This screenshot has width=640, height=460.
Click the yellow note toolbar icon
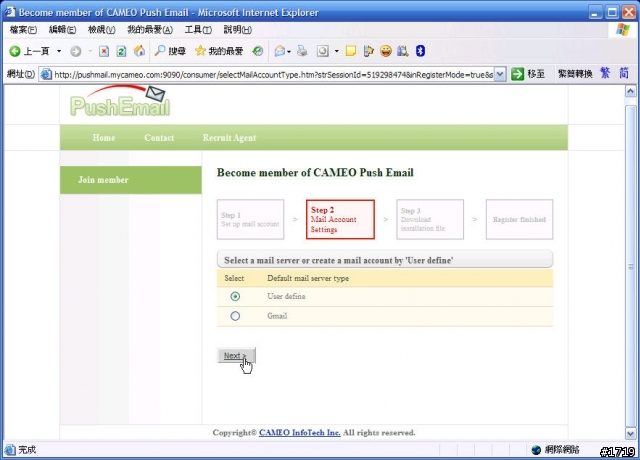pyautogui.click(x=351, y=51)
